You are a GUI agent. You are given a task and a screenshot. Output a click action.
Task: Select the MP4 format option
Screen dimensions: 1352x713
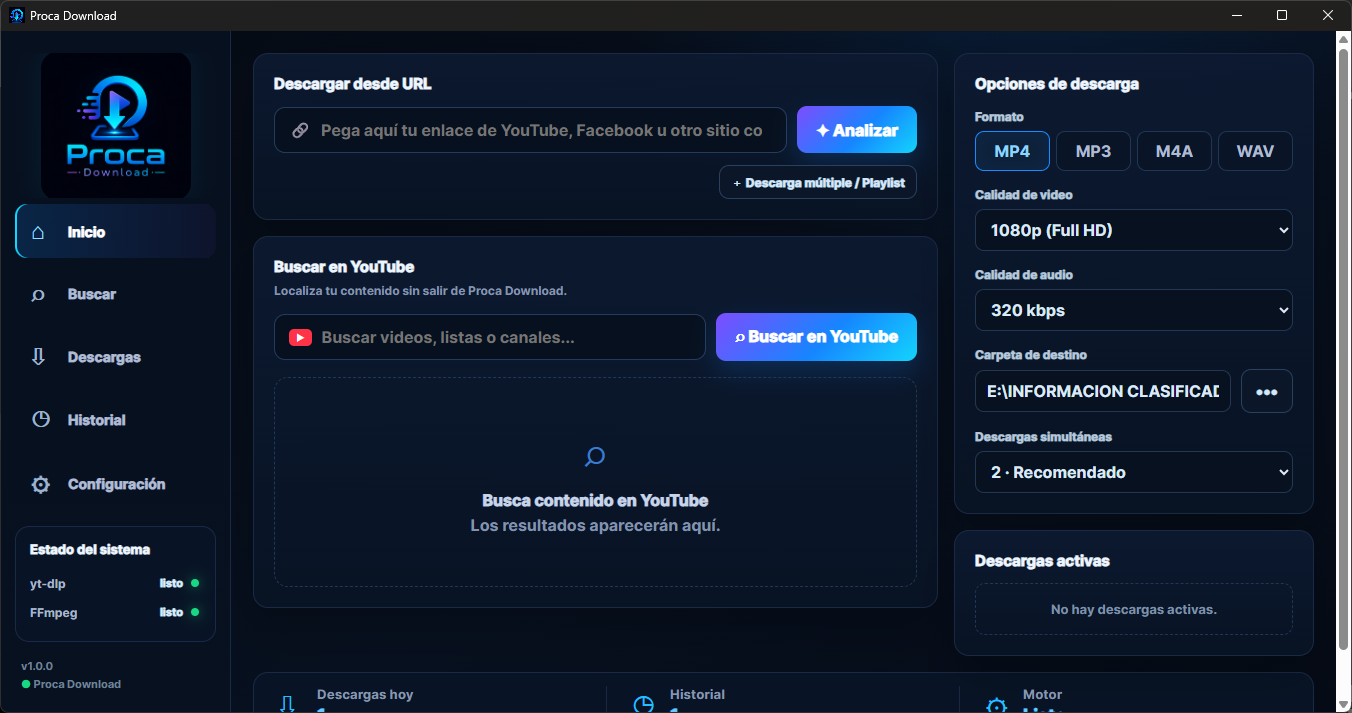coord(1012,151)
